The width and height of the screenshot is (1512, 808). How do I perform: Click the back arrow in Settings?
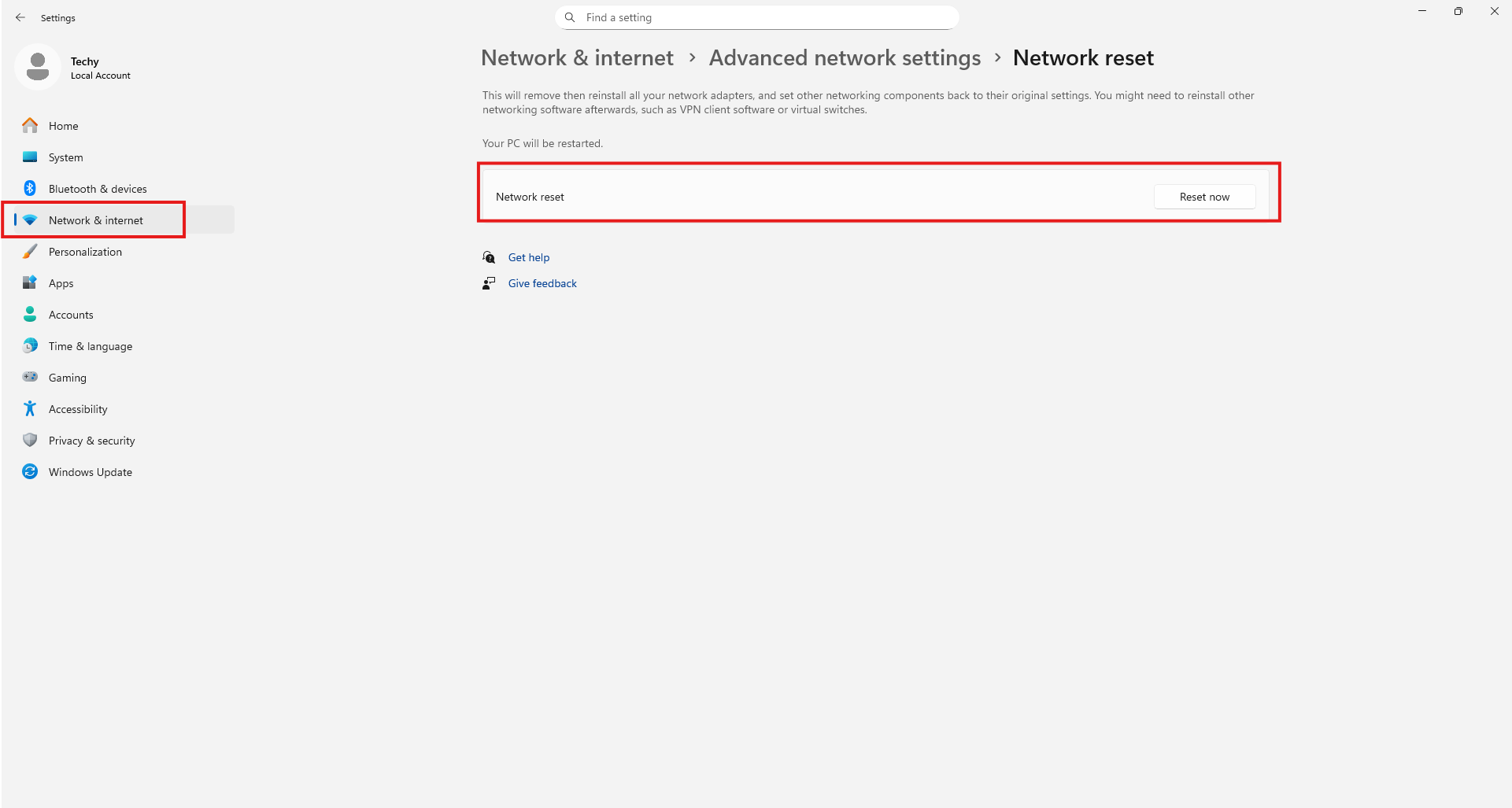(20, 17)
